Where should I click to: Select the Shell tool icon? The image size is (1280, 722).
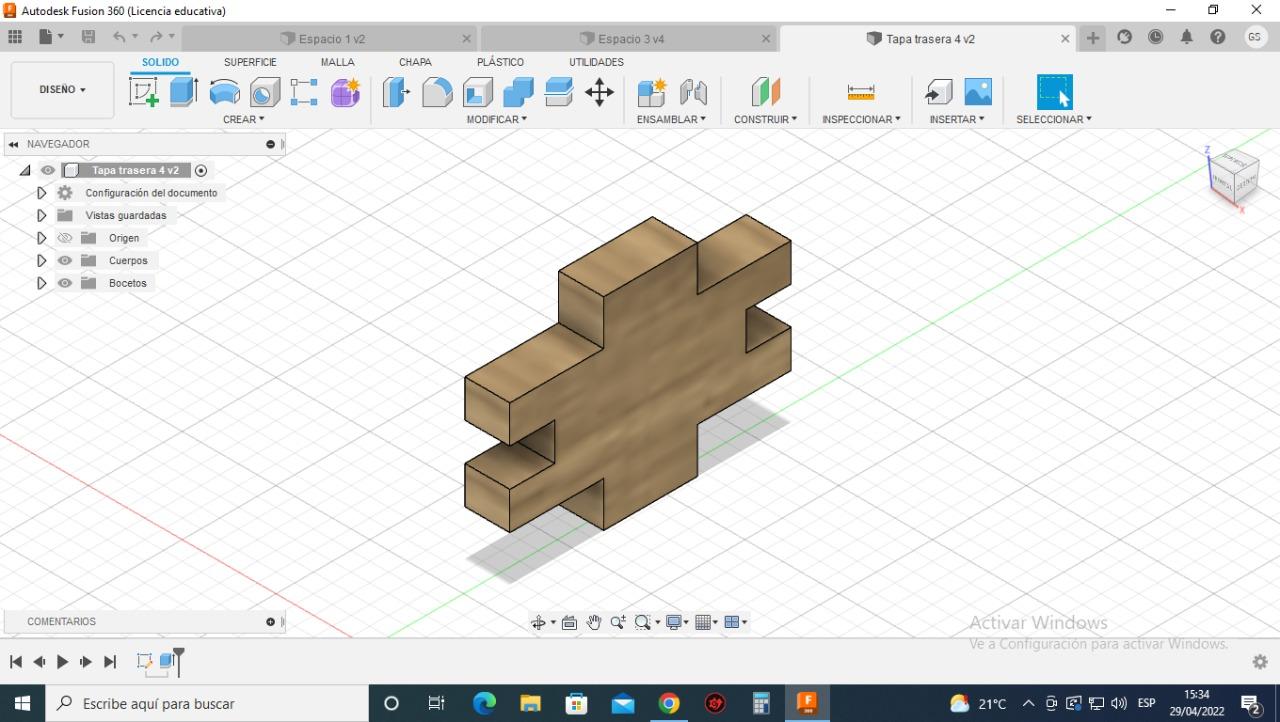coord(478,92)
